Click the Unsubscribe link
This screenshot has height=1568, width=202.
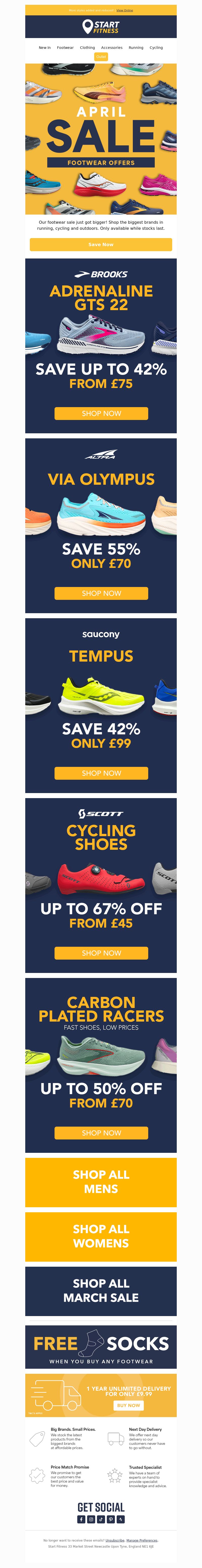click(x=115, y=1540)
